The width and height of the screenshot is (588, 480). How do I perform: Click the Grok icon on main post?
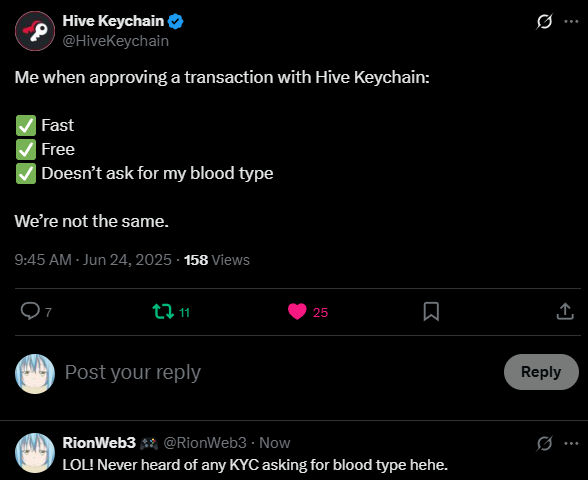pyautogui.click(x=544, y=21)
